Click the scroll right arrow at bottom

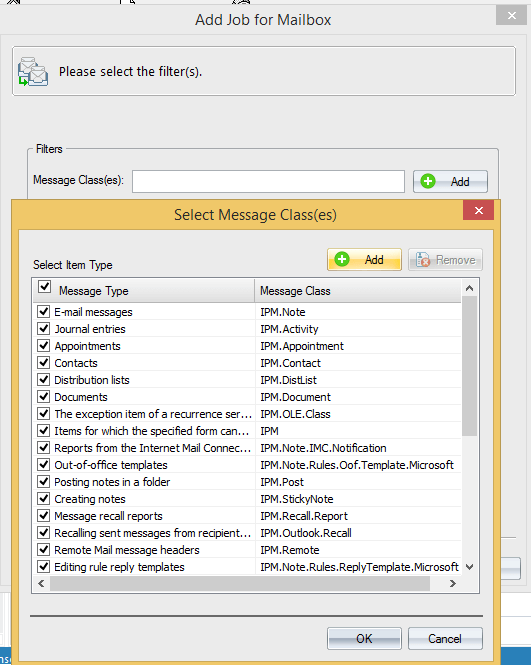tap(453, 584)
